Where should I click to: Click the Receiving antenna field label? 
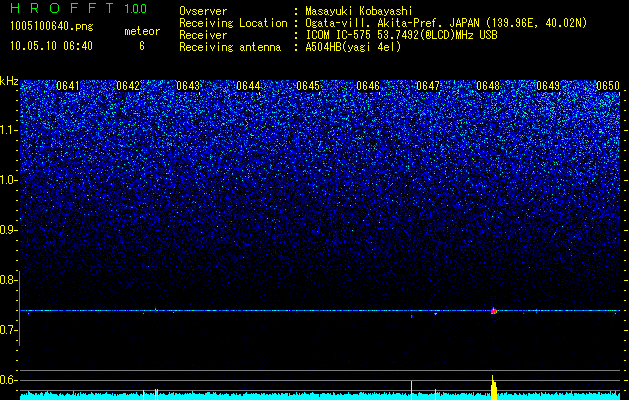(230, 47)
